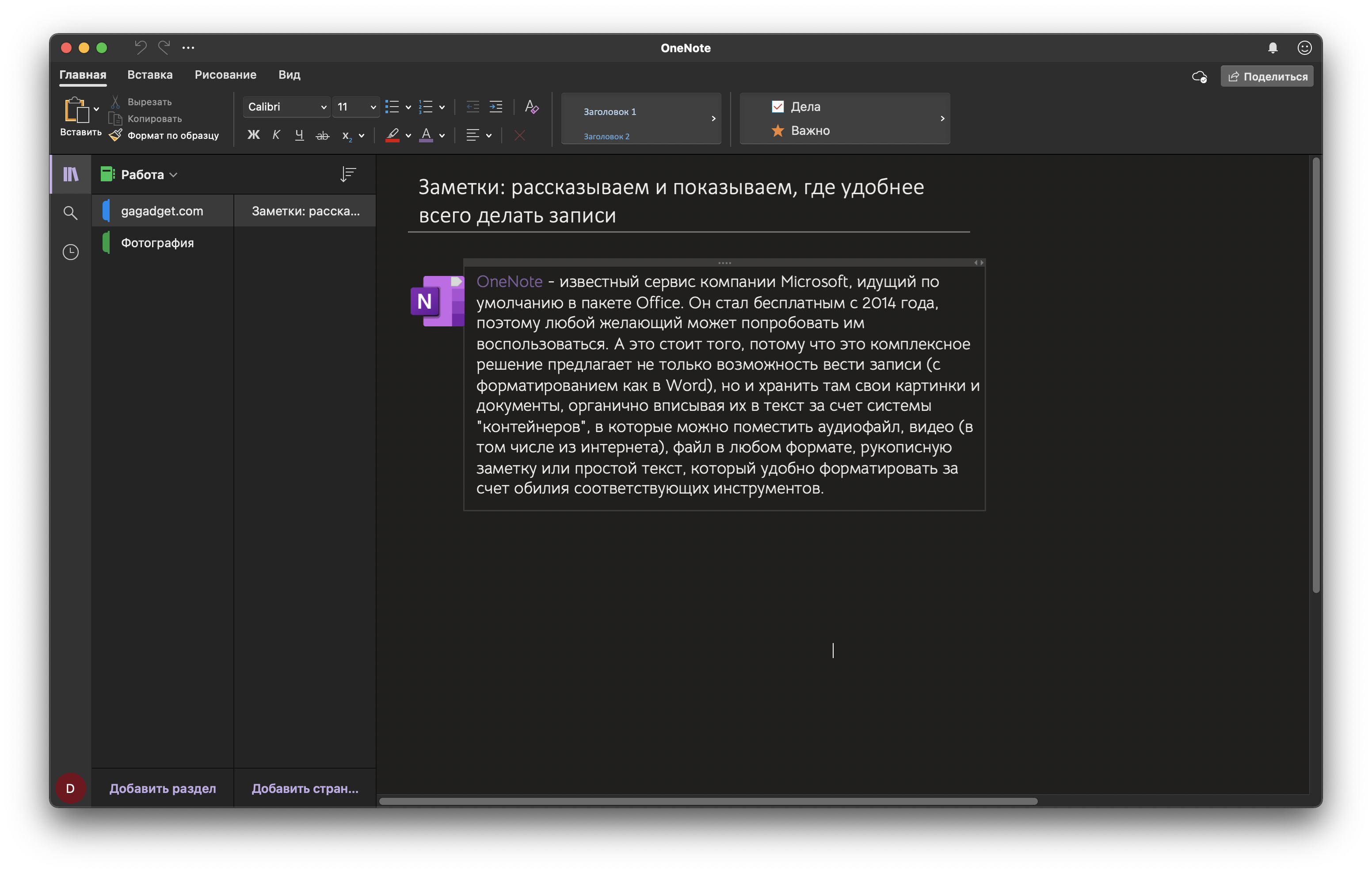Expand the paste options arrow
Viewport: 1372px width, 873px height.
96,109
